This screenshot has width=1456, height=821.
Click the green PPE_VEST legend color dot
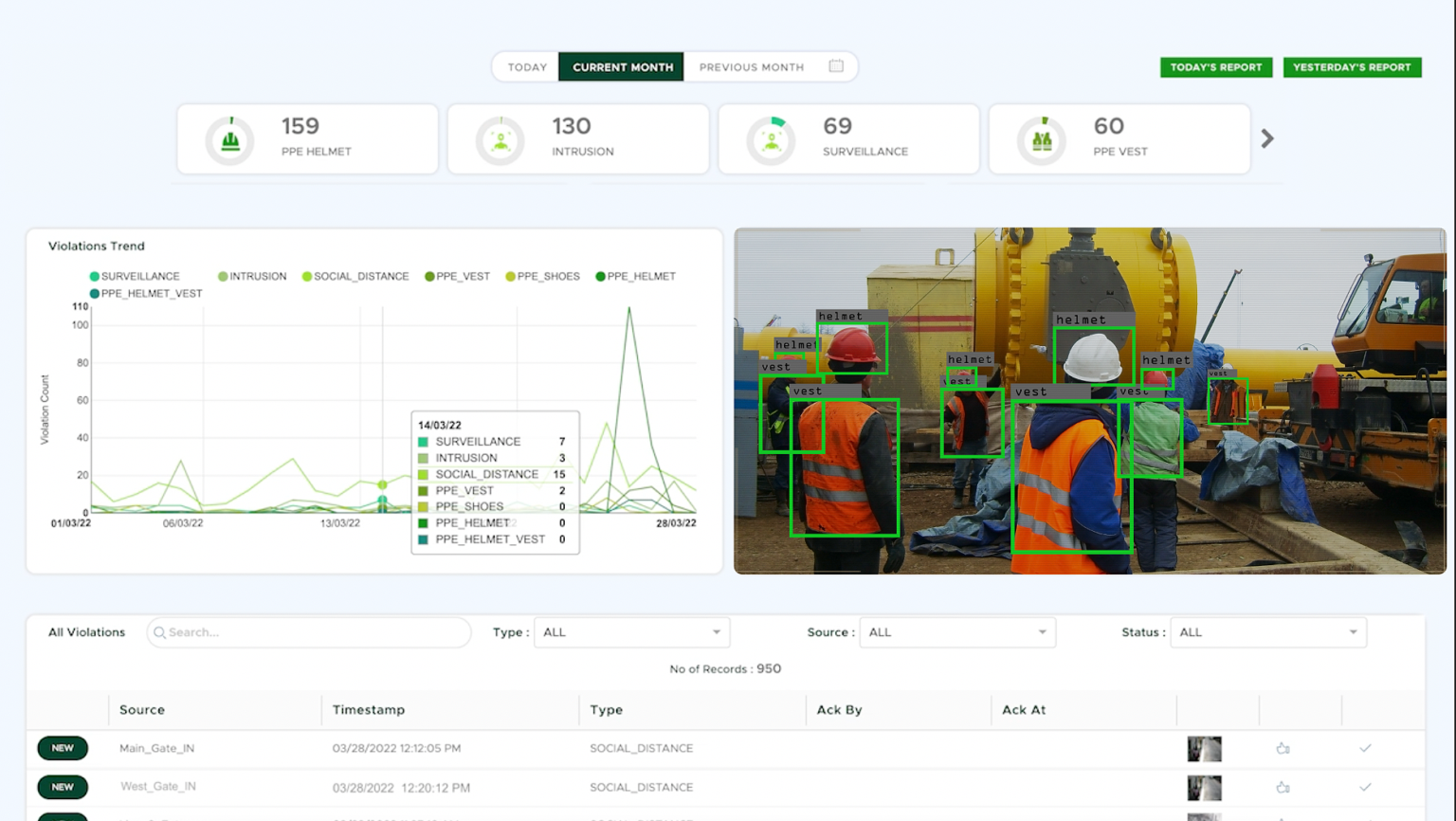(429, 276)
